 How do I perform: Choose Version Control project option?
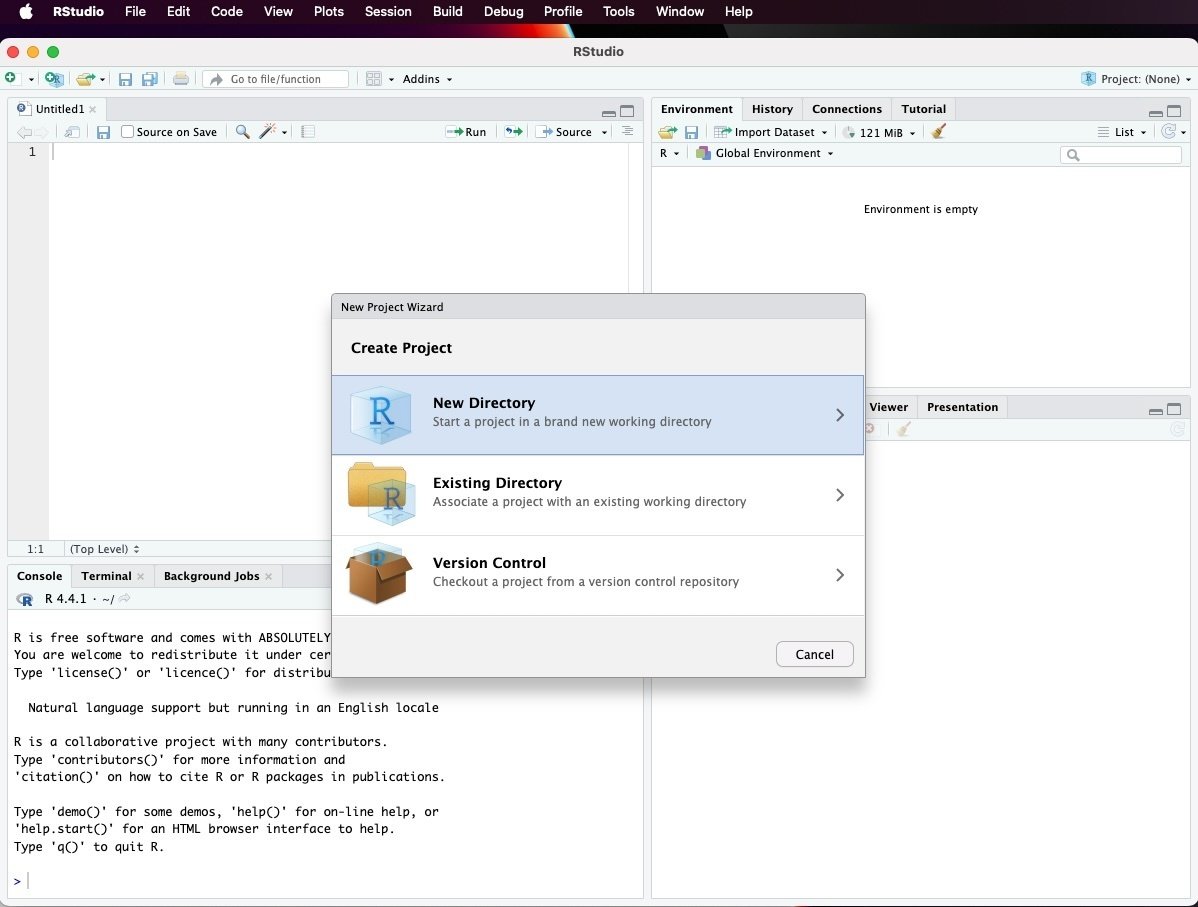tap(598, 575)
